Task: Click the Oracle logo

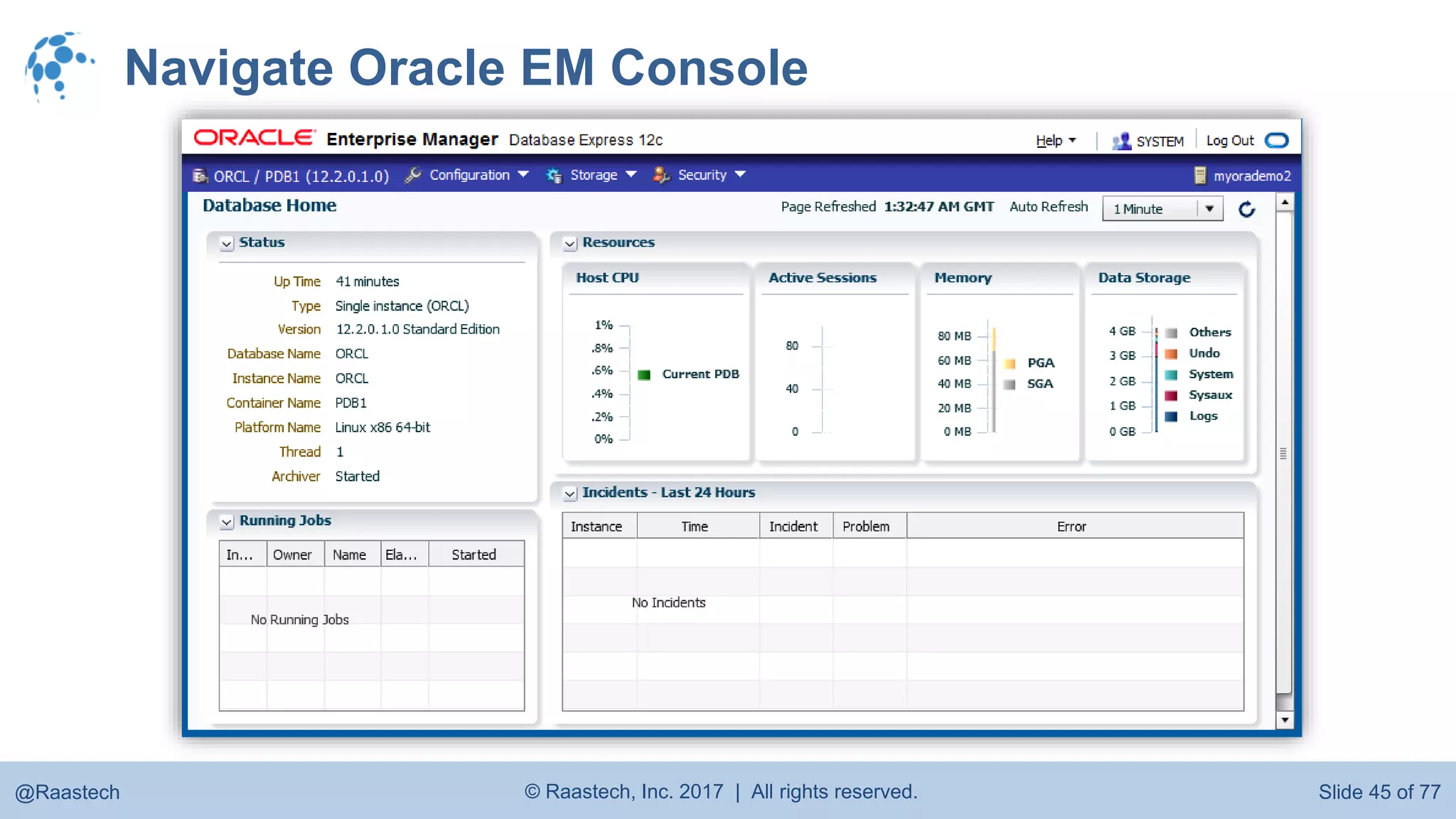Action: (254, 138)
